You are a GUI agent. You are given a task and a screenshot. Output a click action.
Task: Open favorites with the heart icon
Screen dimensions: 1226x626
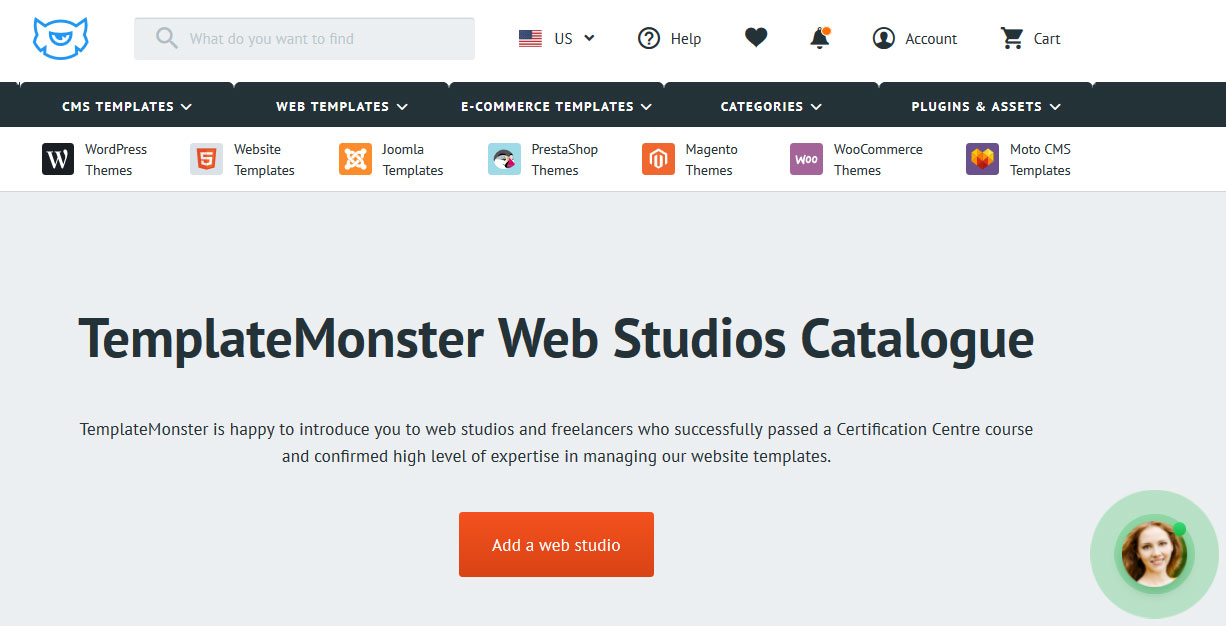[756, 38]
